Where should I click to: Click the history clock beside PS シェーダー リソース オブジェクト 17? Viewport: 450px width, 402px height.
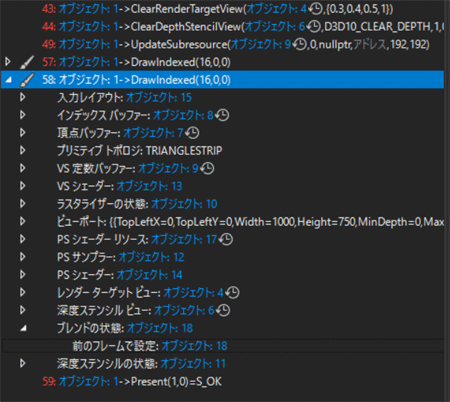pyautogui.click(x=226, y=239)
